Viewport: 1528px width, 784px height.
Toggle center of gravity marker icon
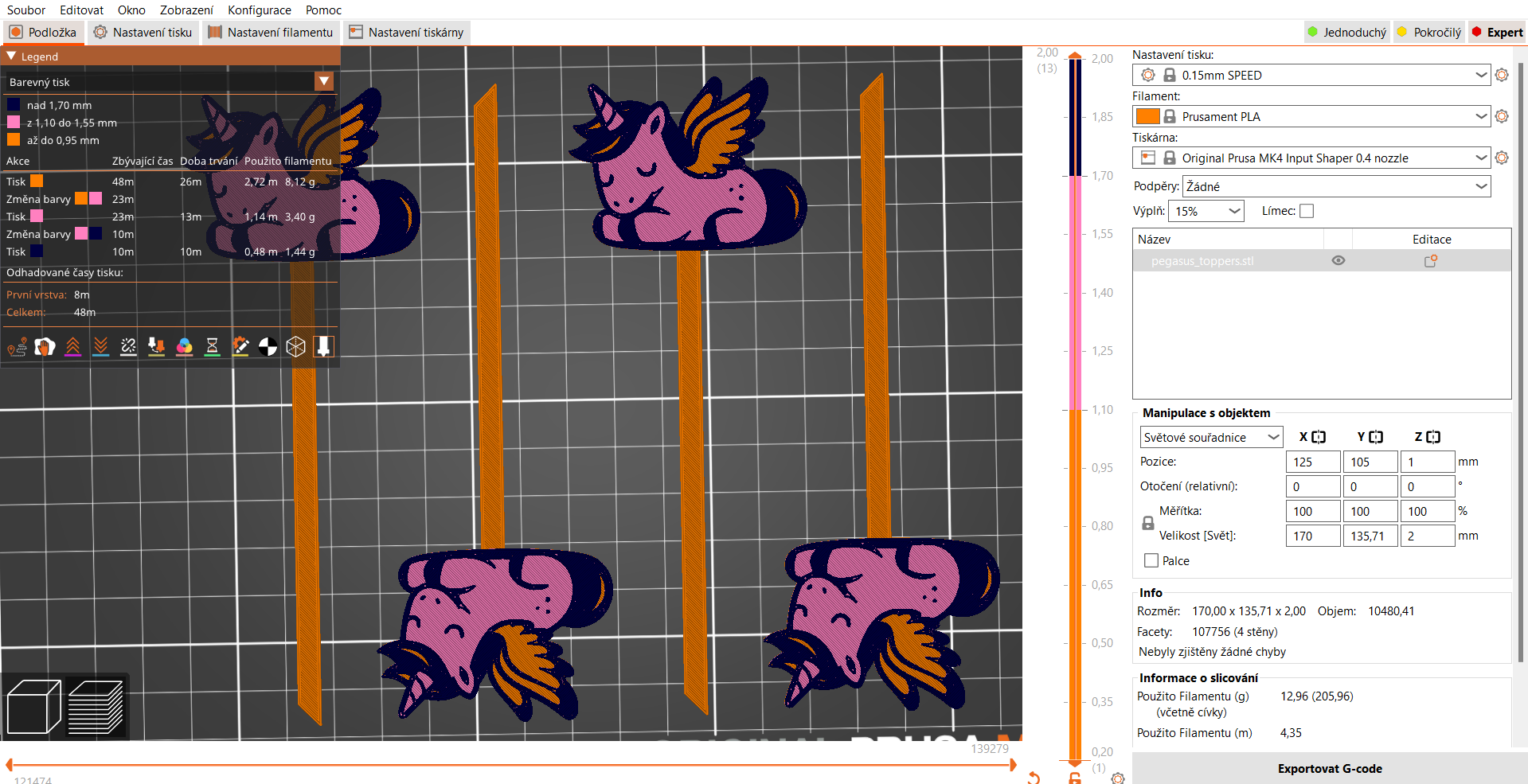coord(268,347)
